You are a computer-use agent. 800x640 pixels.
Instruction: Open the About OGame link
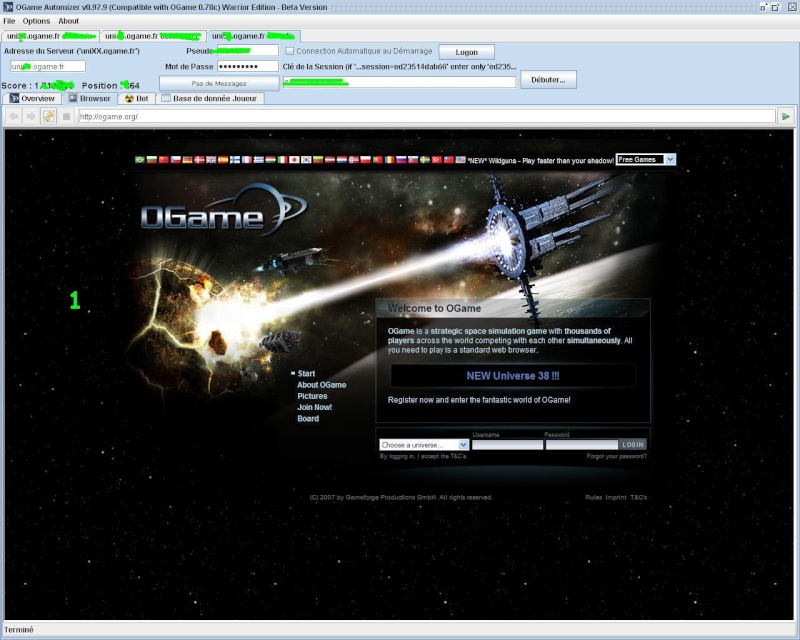tap(321, 385)
